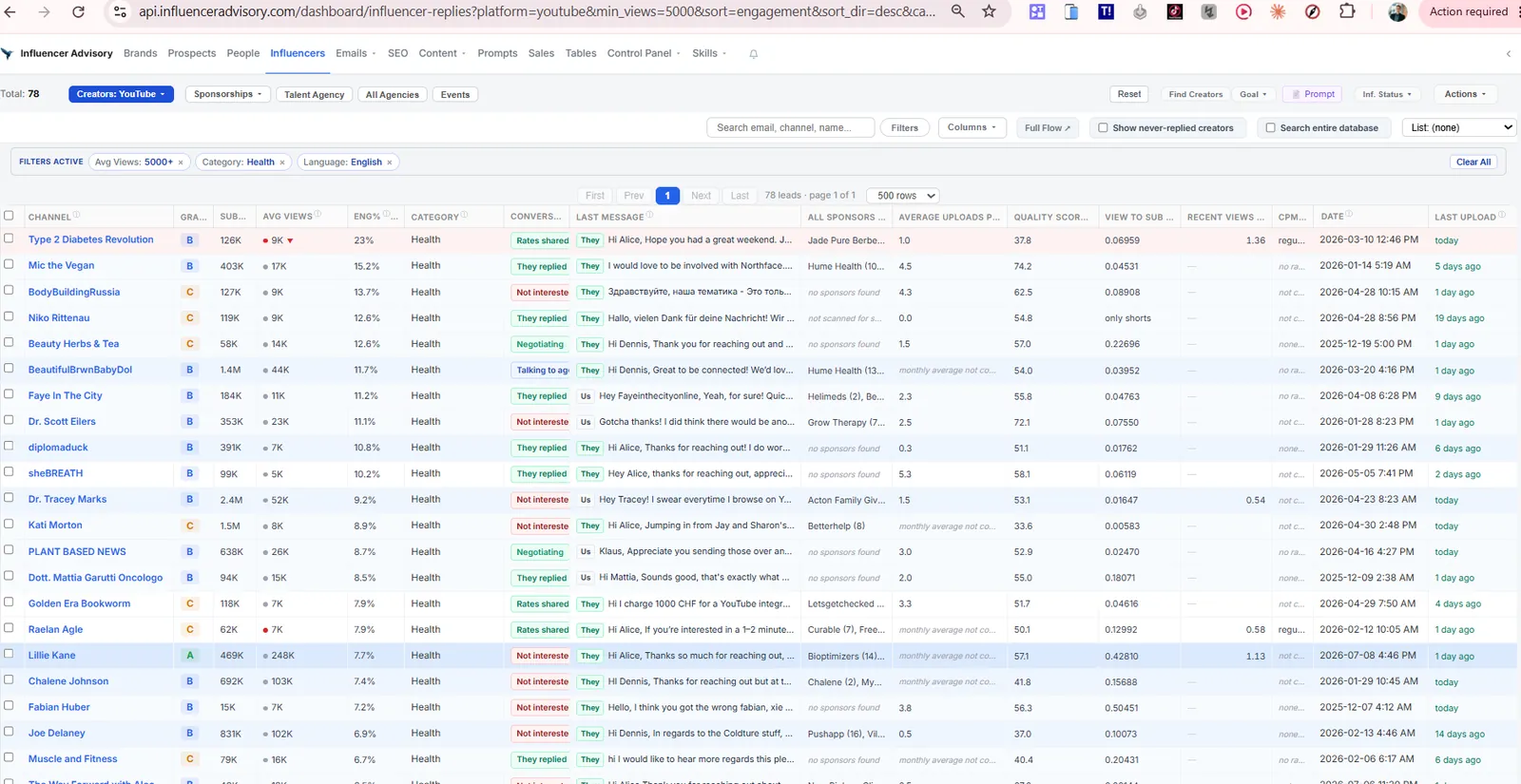Open the BeautifulBrwnBabyDol channel link
The image size is (1521, 784).
pos(80,370)
